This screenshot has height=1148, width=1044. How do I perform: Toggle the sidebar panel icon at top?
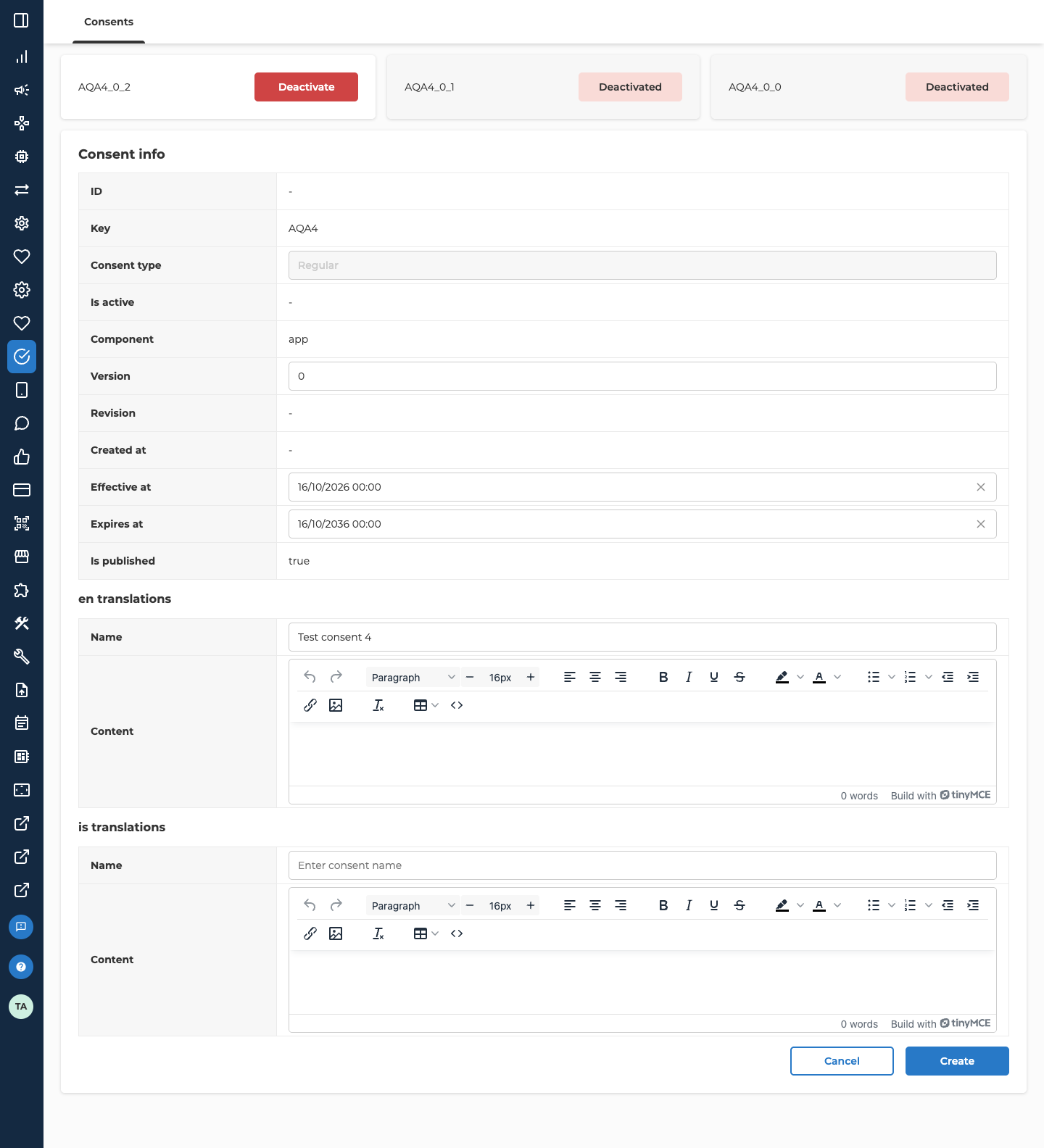point(22,20)
